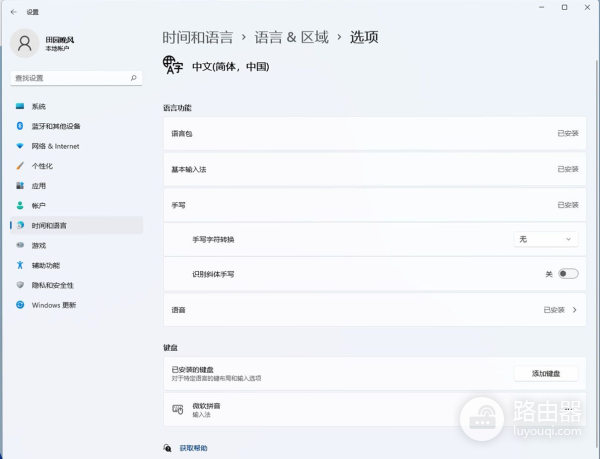Select the 个性化 paintbrush icon

(20, 166)
